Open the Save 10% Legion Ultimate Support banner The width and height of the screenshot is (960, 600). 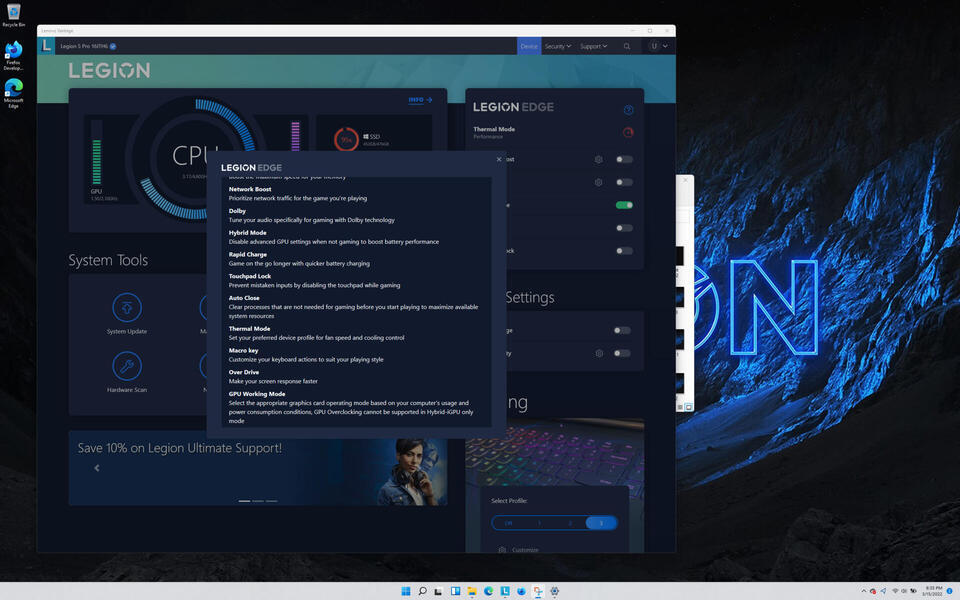tap(258, 468)
